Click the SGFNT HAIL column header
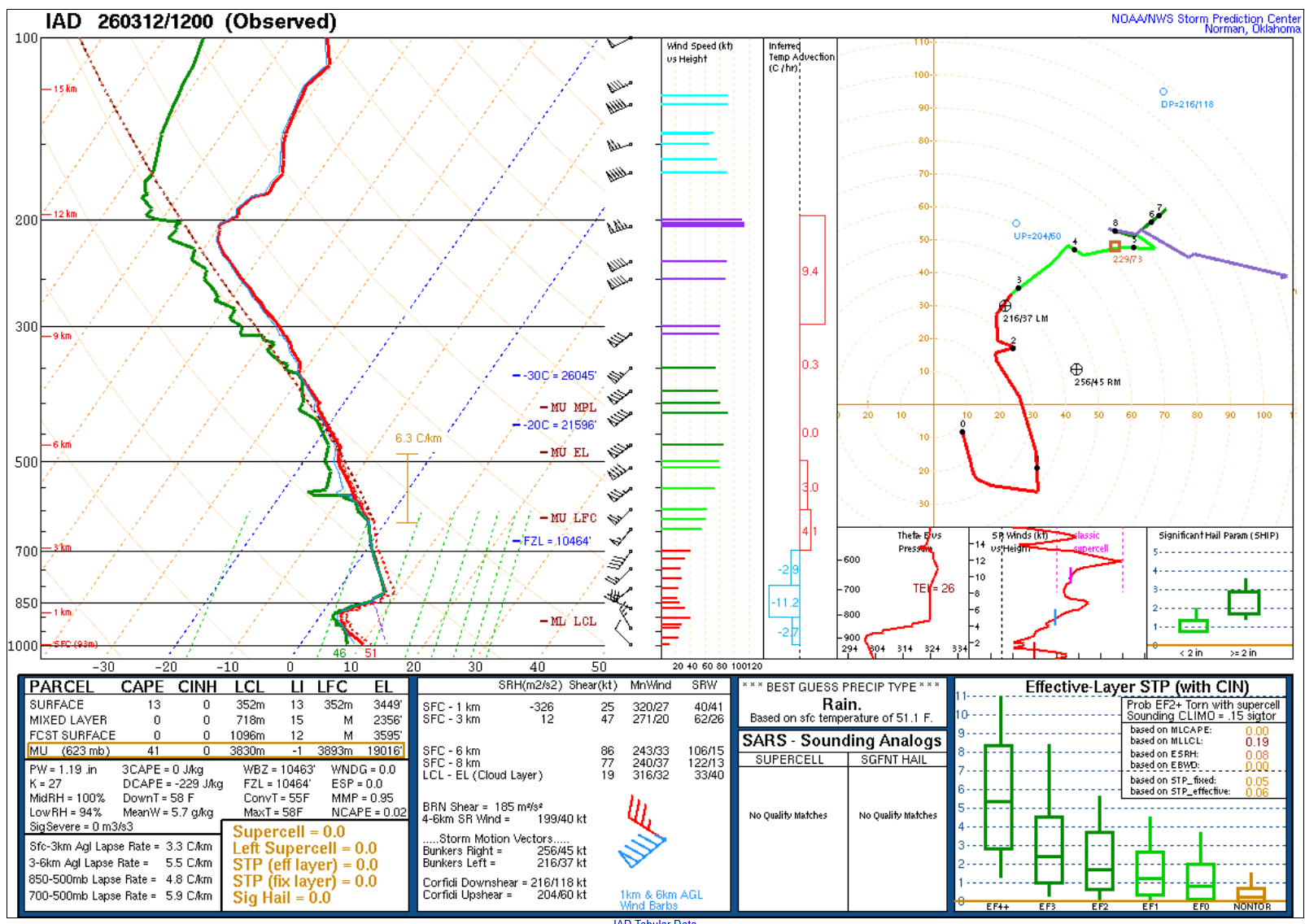 [x=893, y=760]
